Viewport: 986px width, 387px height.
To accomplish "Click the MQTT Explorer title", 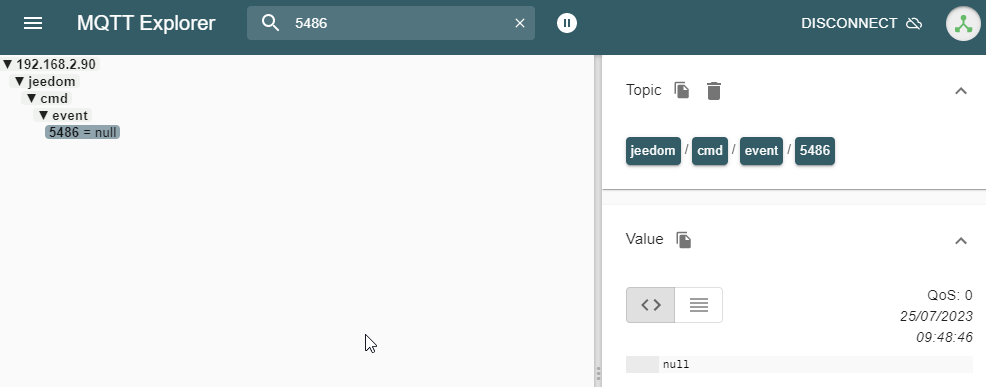I will pos(146,23).
